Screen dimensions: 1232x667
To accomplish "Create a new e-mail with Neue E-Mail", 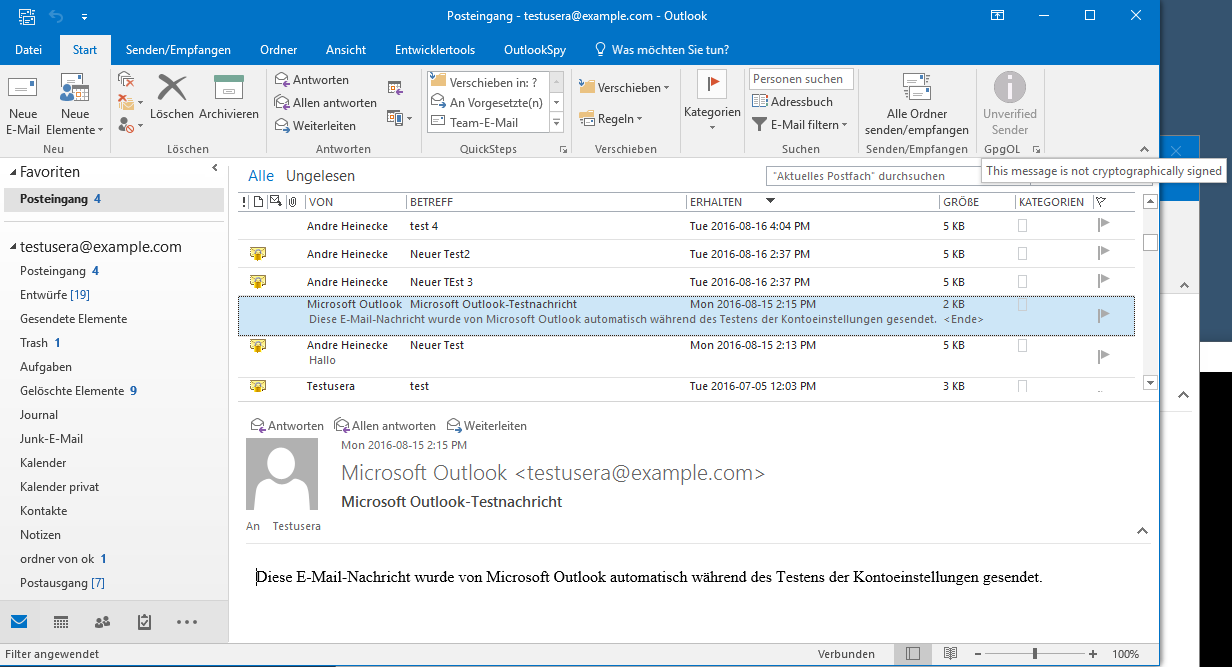I will [x=23, y=104].
